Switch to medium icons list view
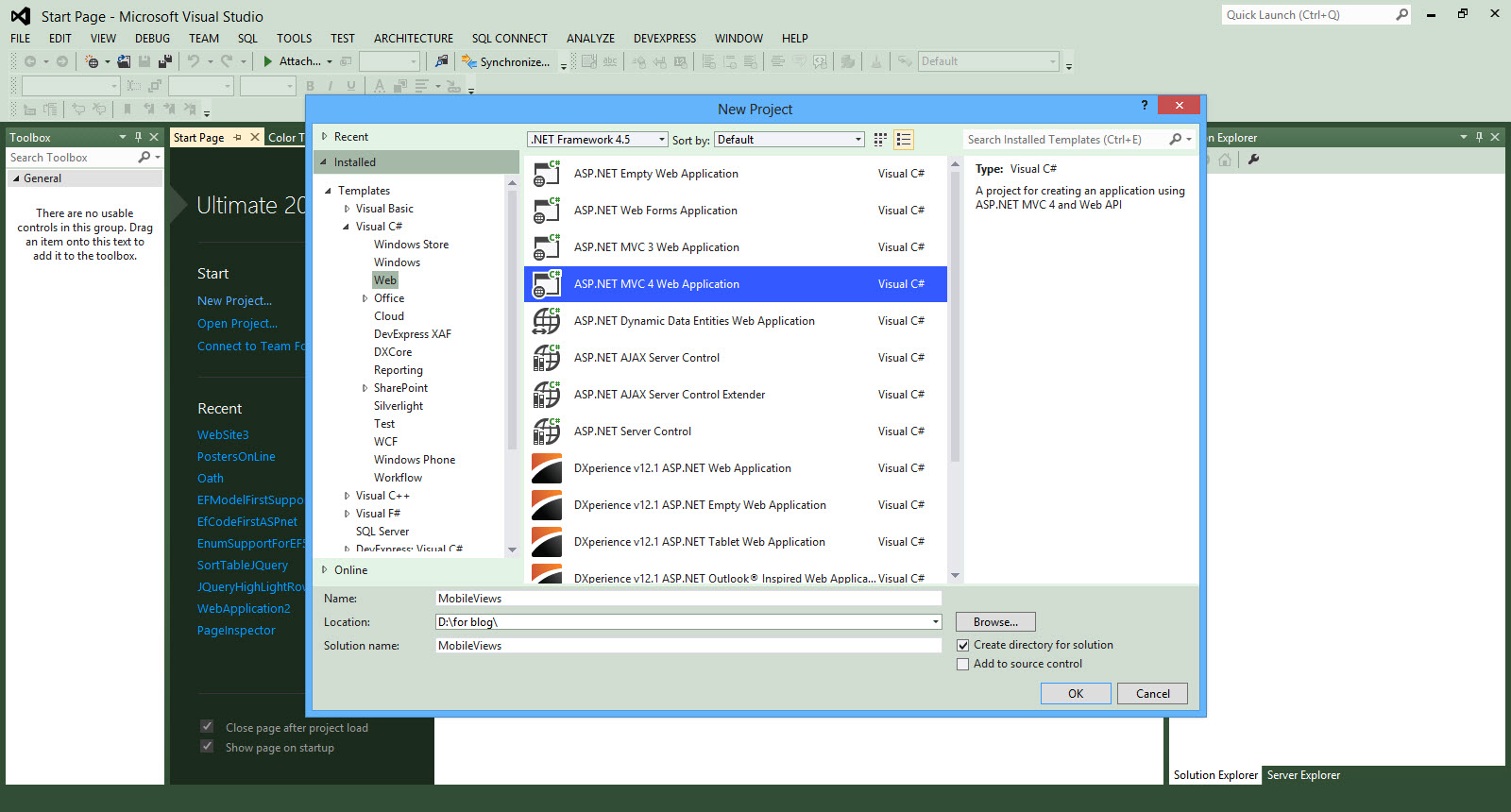 pos(904,140)
